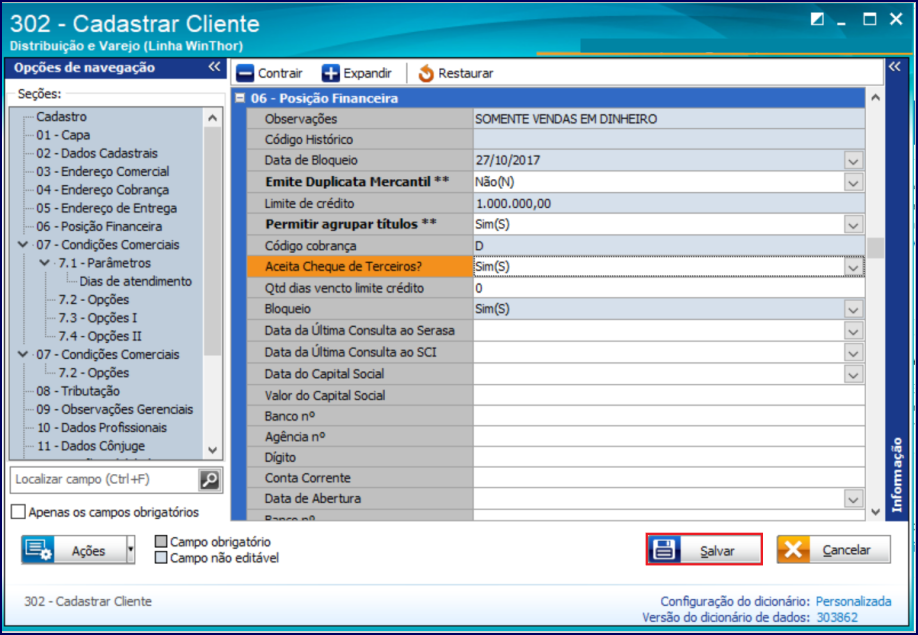The width and height of the screenshot is (918, 635).
Task: Click the Campo obrigatório legend box
Action: [x=161, y=541]
